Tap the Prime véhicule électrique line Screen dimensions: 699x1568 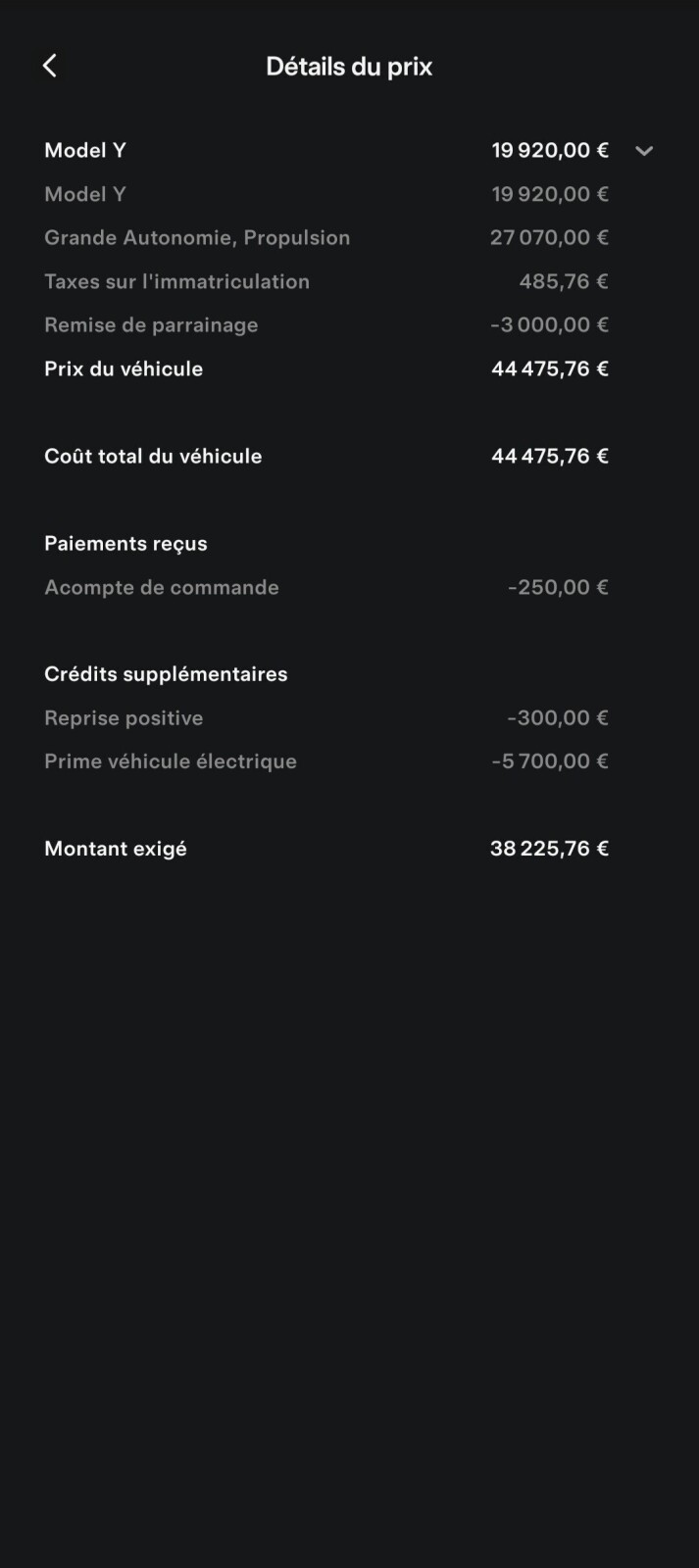click(326, 761)
